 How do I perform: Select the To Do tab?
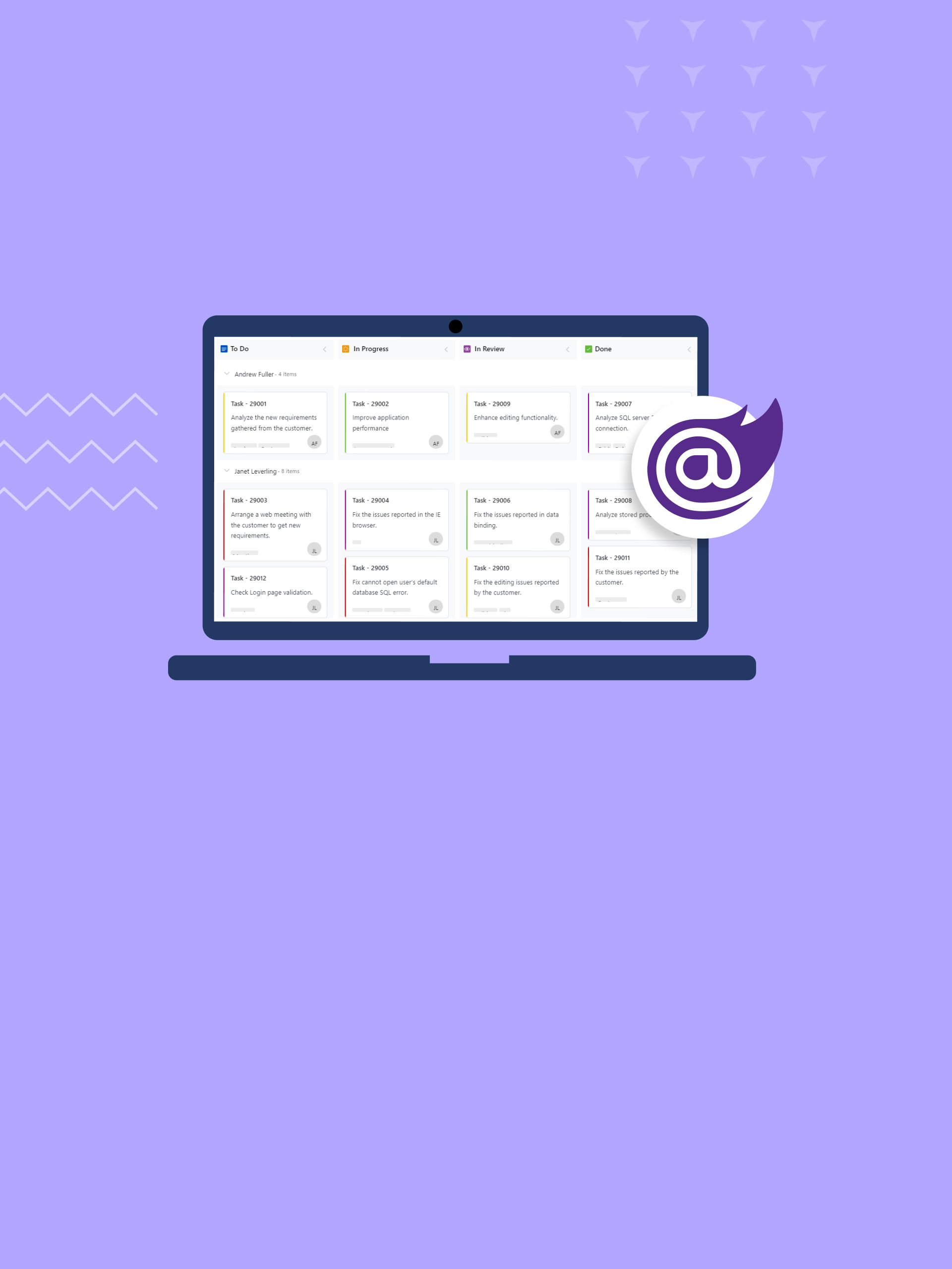(244, 348)
